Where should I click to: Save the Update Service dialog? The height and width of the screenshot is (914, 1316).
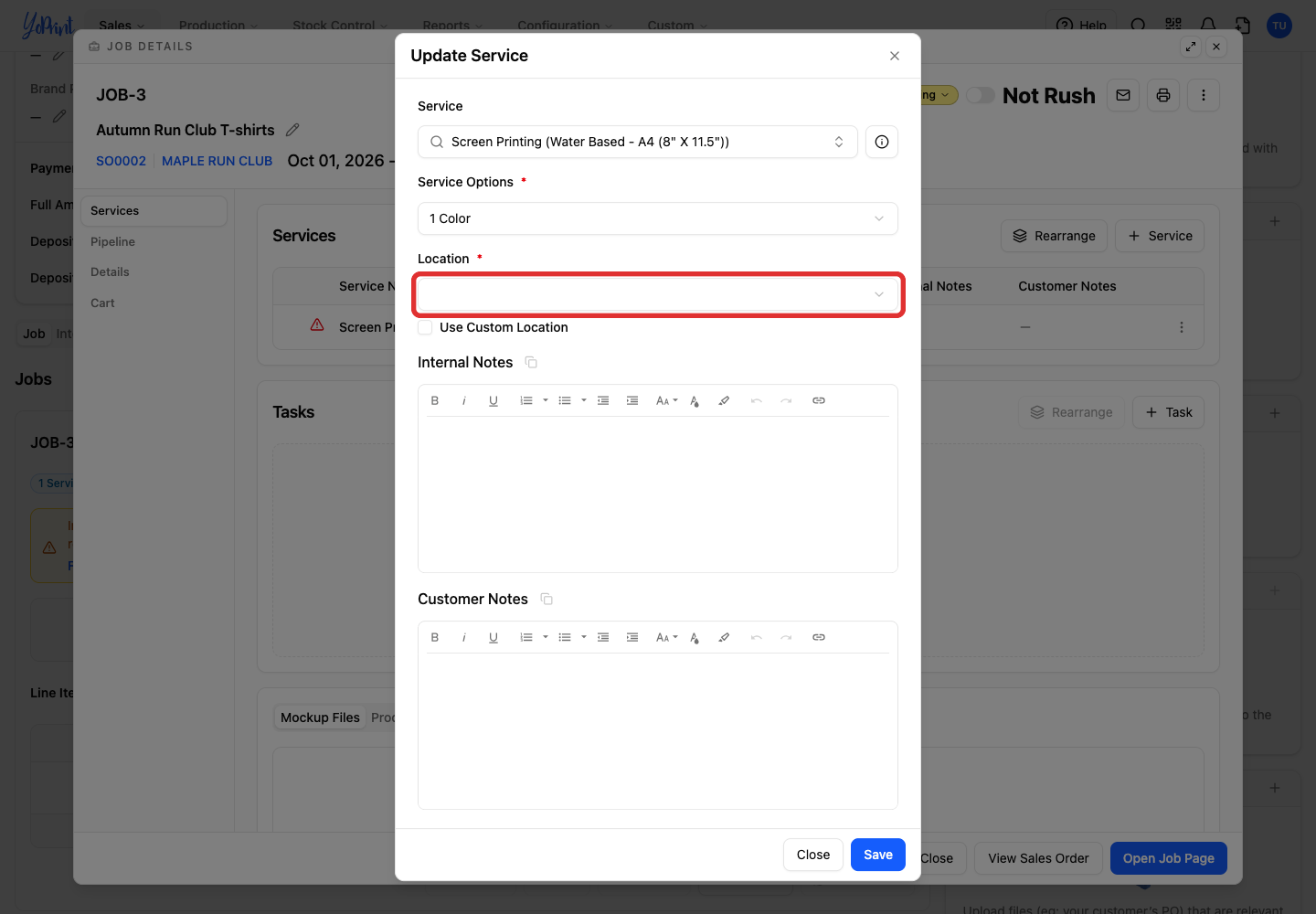pyautogui.click(x=878, y=855)
